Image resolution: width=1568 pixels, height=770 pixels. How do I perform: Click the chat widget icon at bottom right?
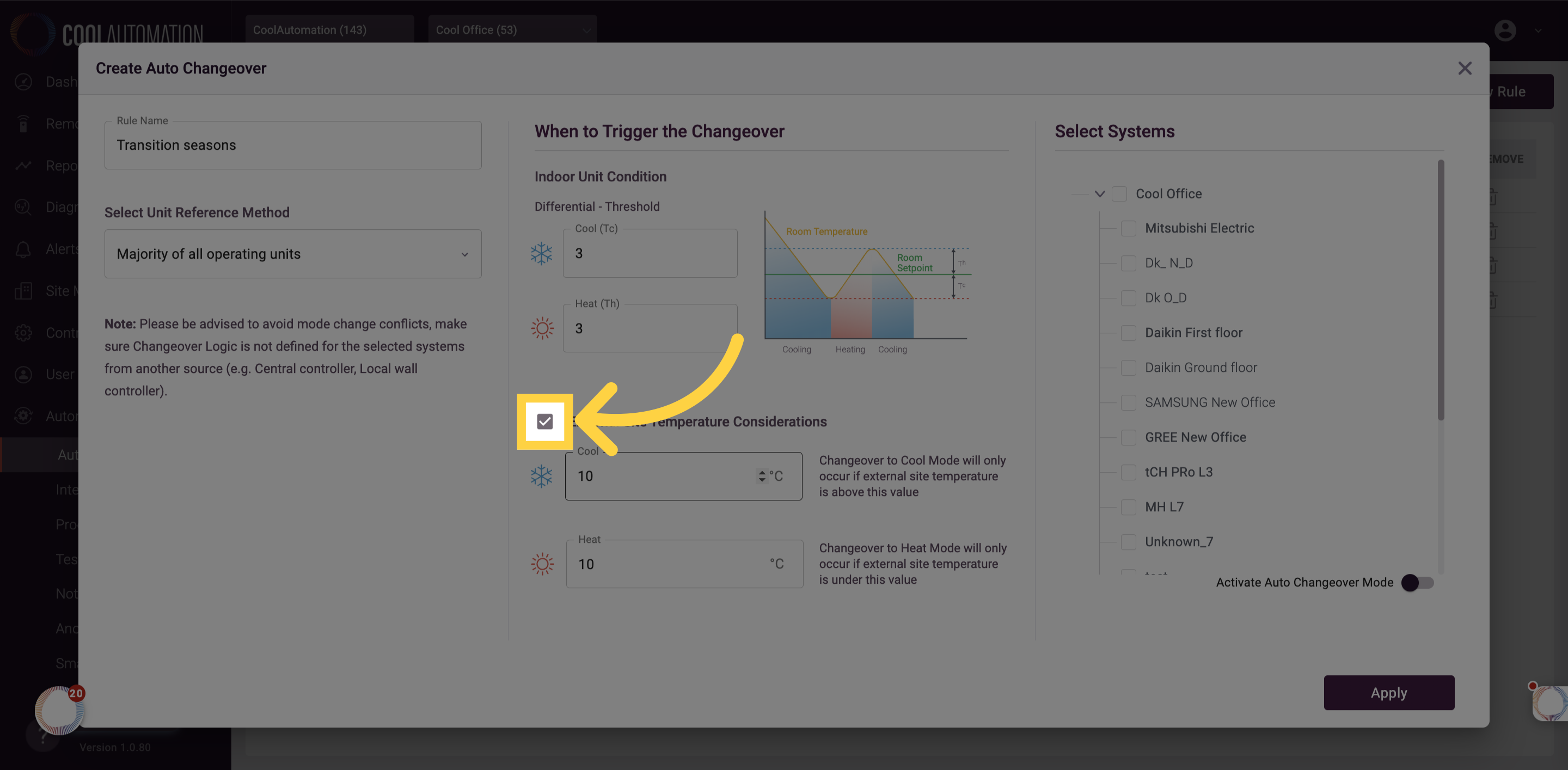(x=1549, y=704)
